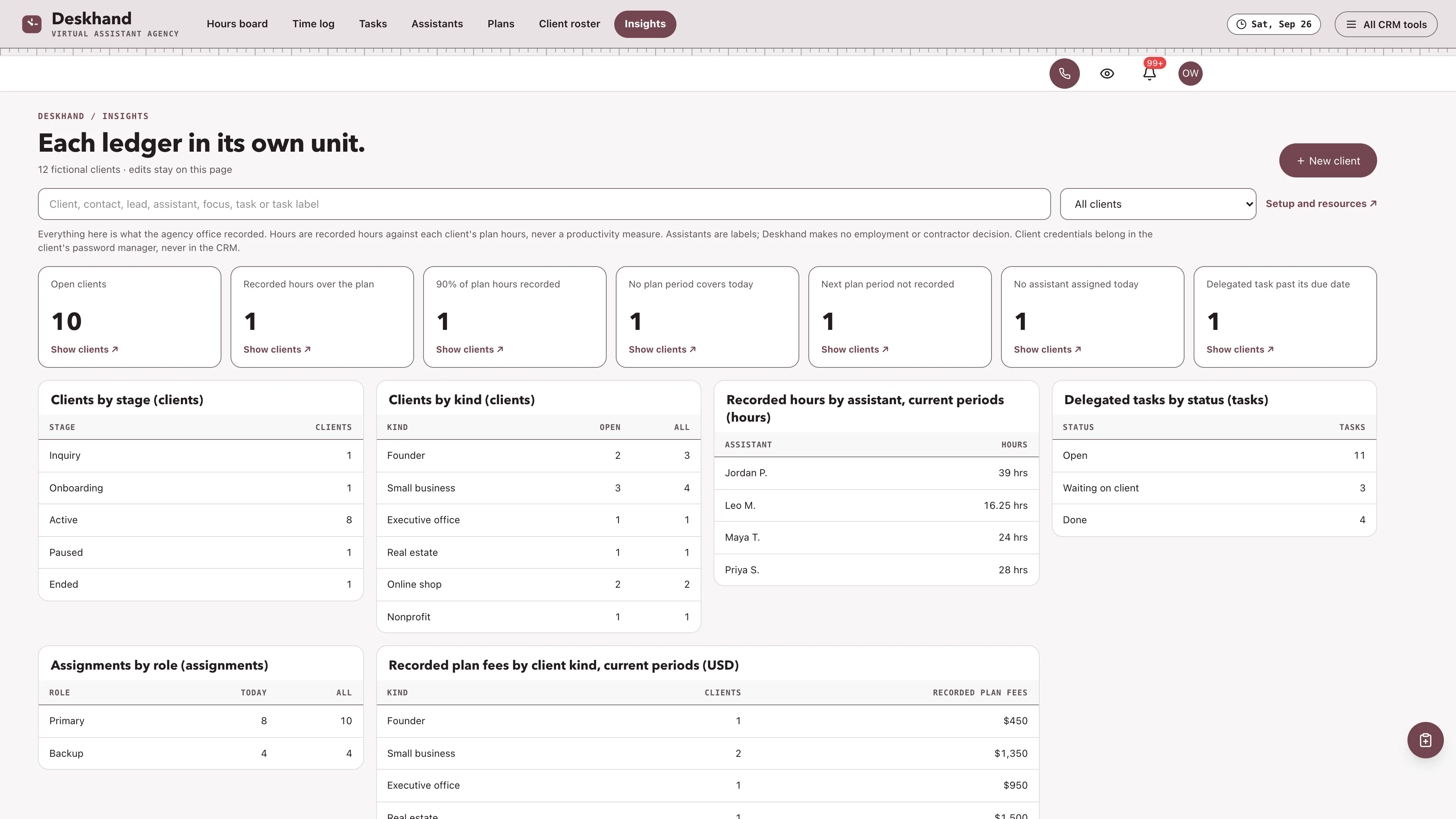This screenshot has width=1456, height=819.
Task: Click Waiting on client status row
Action: [x=1214, y=488]
